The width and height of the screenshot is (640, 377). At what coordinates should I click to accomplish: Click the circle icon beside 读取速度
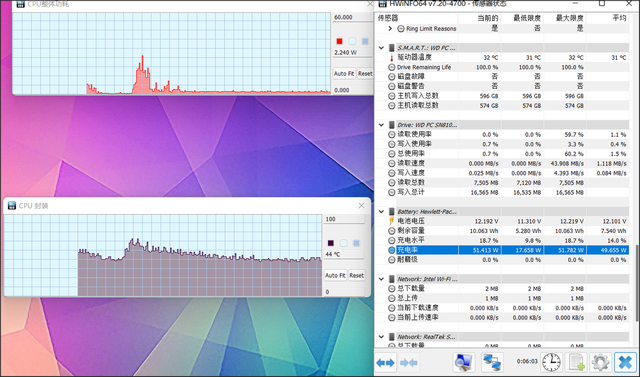(x=391, y=163)
